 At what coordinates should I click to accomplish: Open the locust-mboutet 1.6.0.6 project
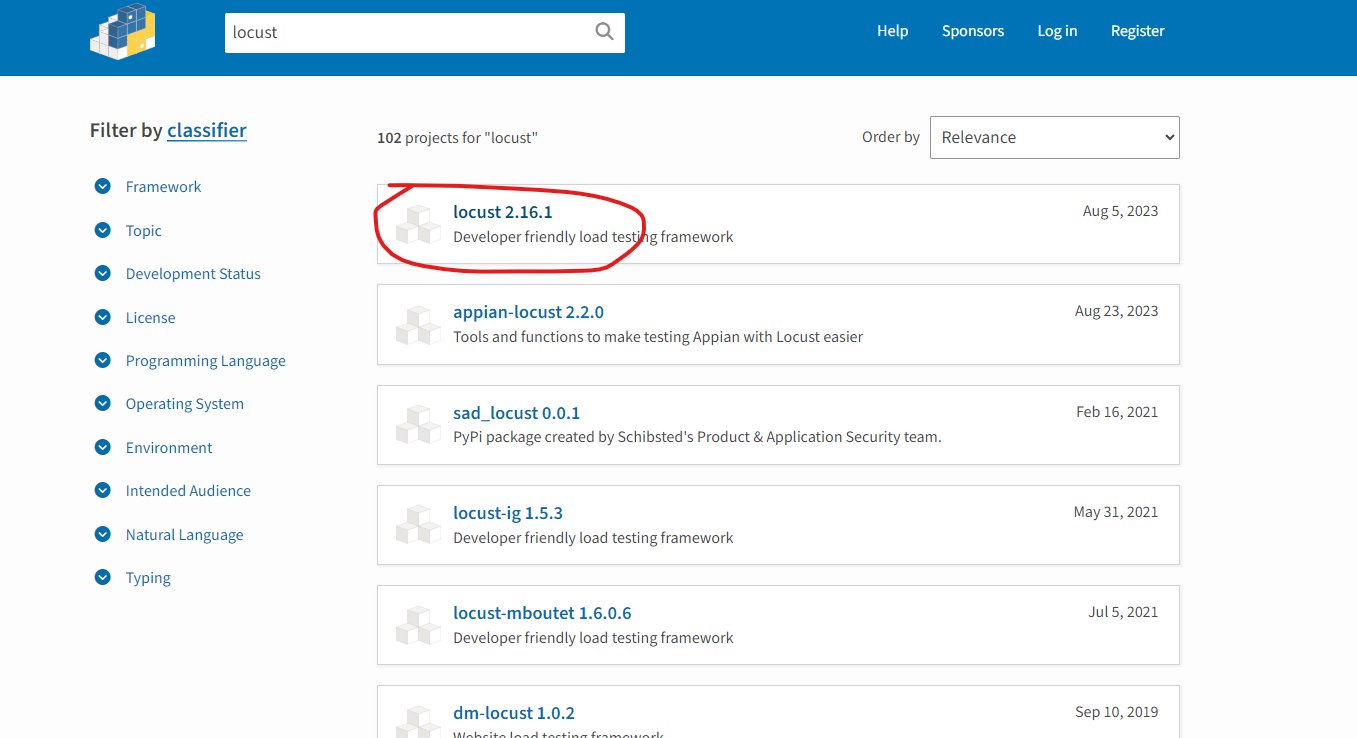click(542, 613)
